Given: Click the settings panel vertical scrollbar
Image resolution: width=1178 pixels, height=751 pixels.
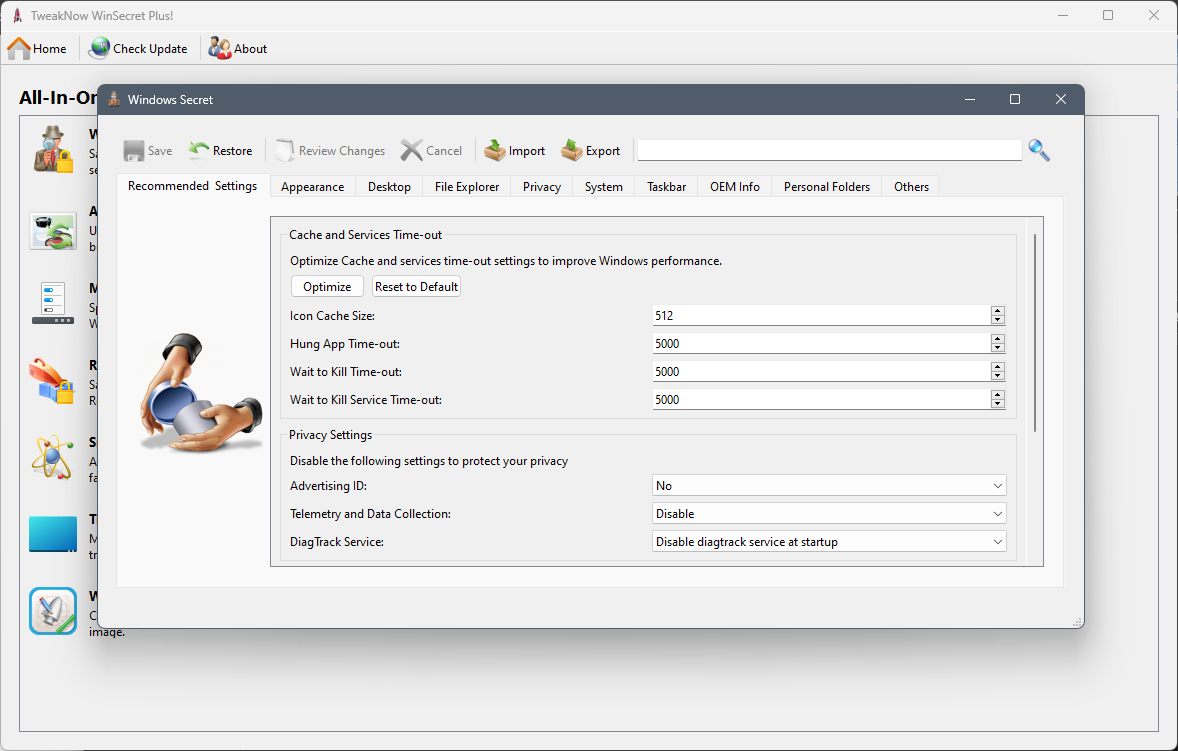Looking at the screenshot, I should click(1035, 333).
